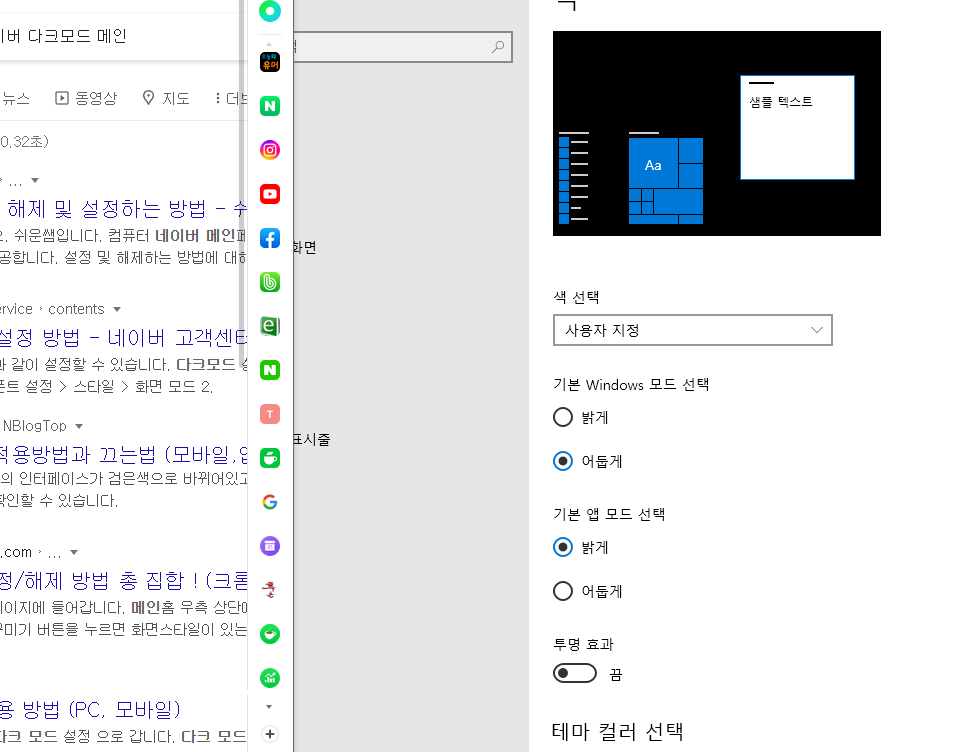Click the '색 선택' label

(x=576, y=297)
